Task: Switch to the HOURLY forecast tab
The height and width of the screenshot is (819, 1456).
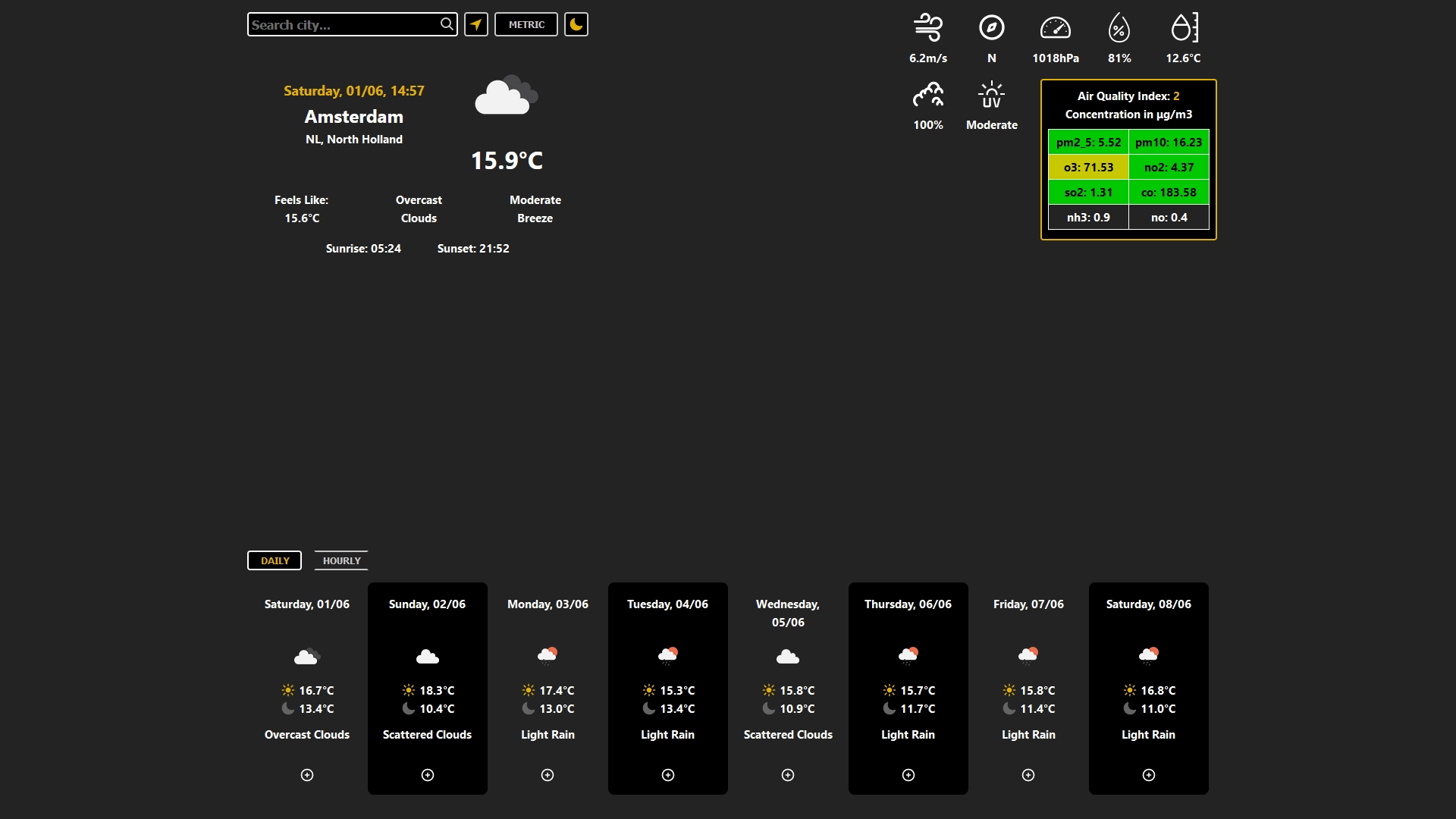Action: 341,560
